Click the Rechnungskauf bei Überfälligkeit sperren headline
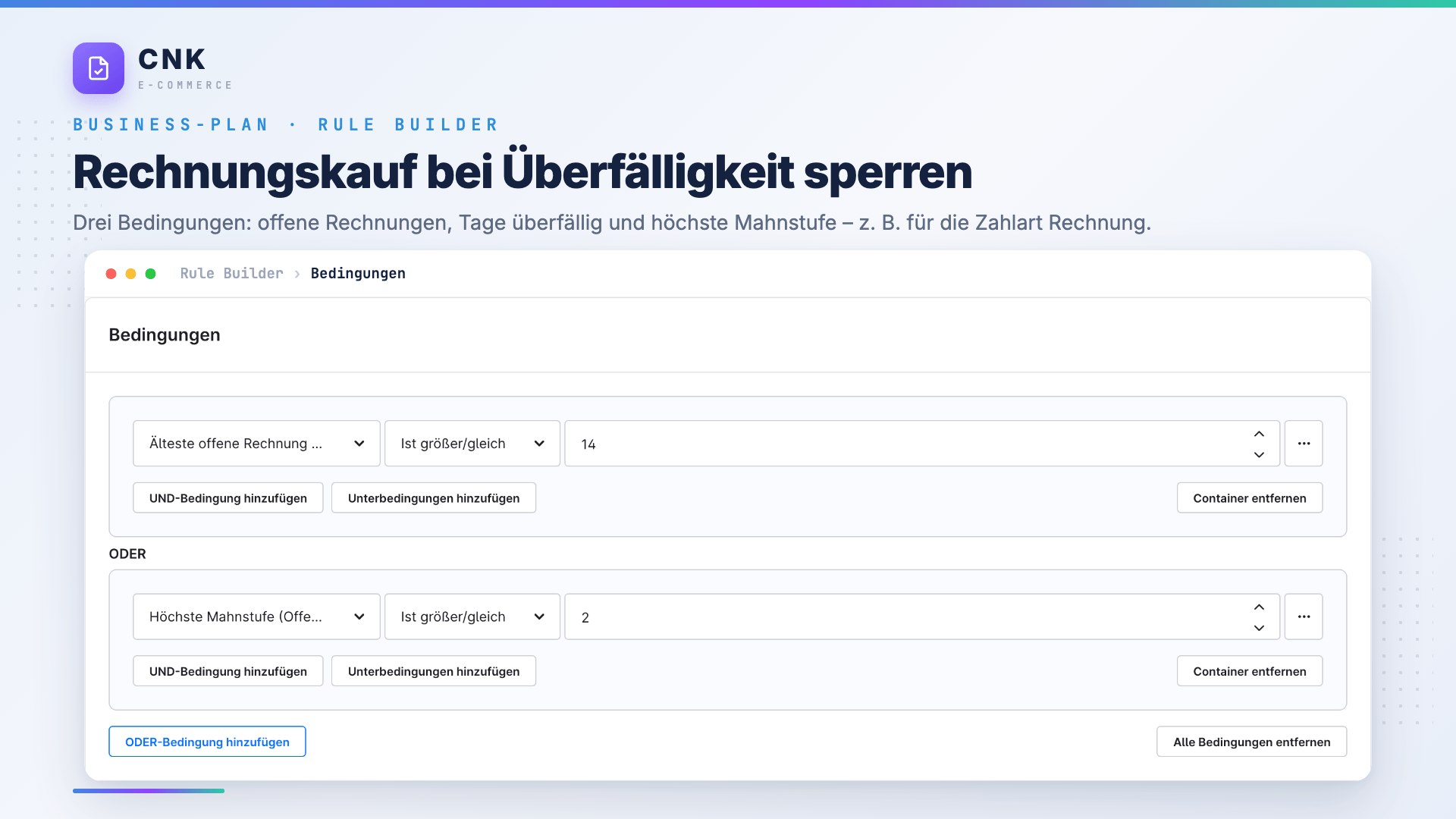Viewport: 1456px width, 819px height. pyautogui.click(x=522, y=172)
